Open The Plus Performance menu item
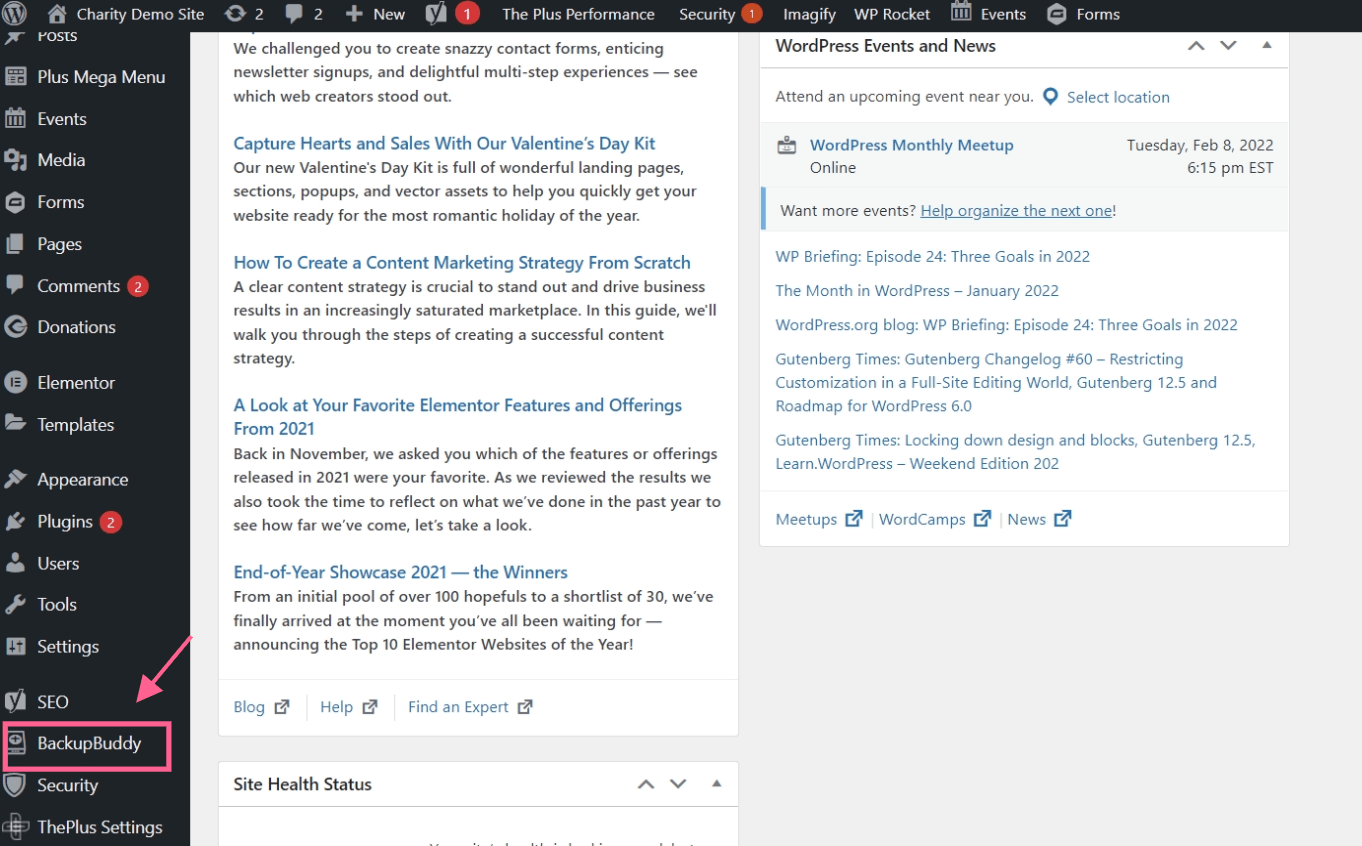 click(x=578, y=14)
